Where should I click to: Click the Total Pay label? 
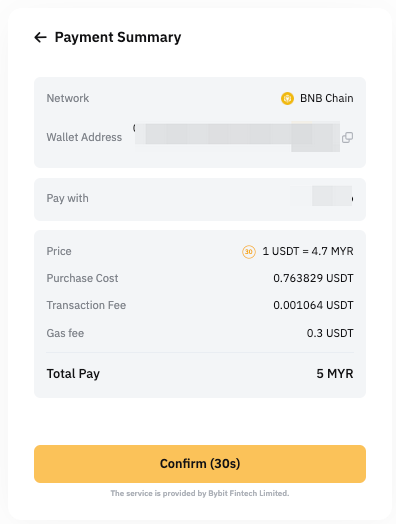click(73, 374)
